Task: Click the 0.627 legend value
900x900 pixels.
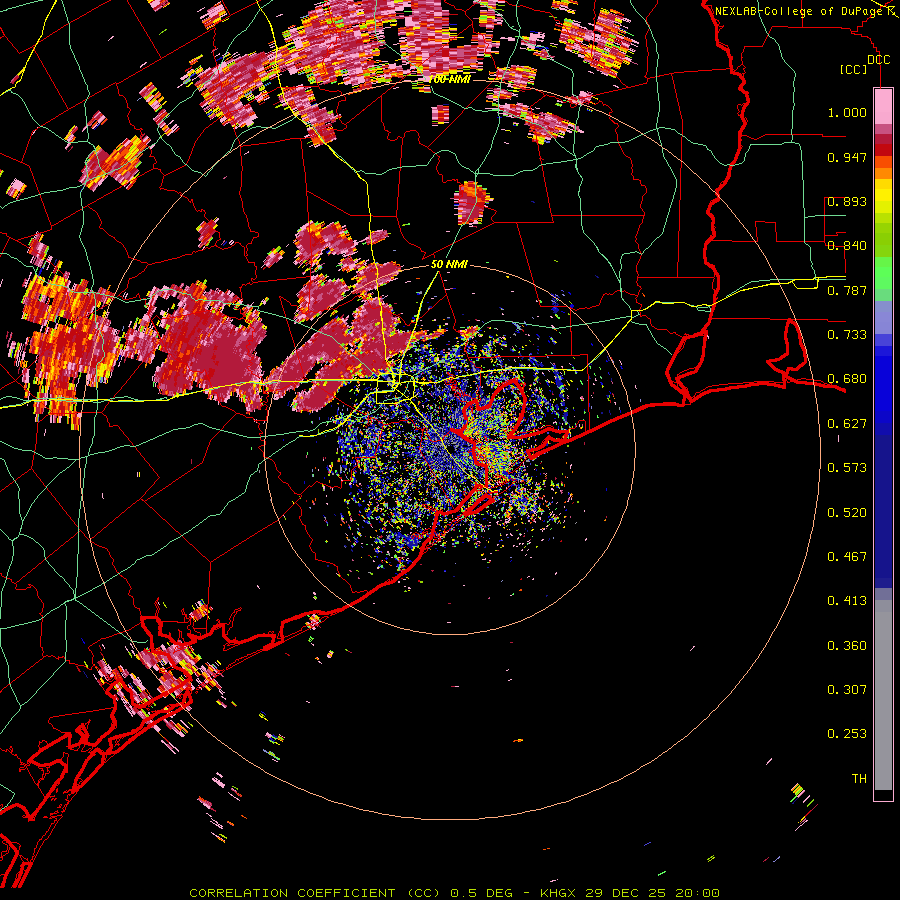Action: point(847,424)
